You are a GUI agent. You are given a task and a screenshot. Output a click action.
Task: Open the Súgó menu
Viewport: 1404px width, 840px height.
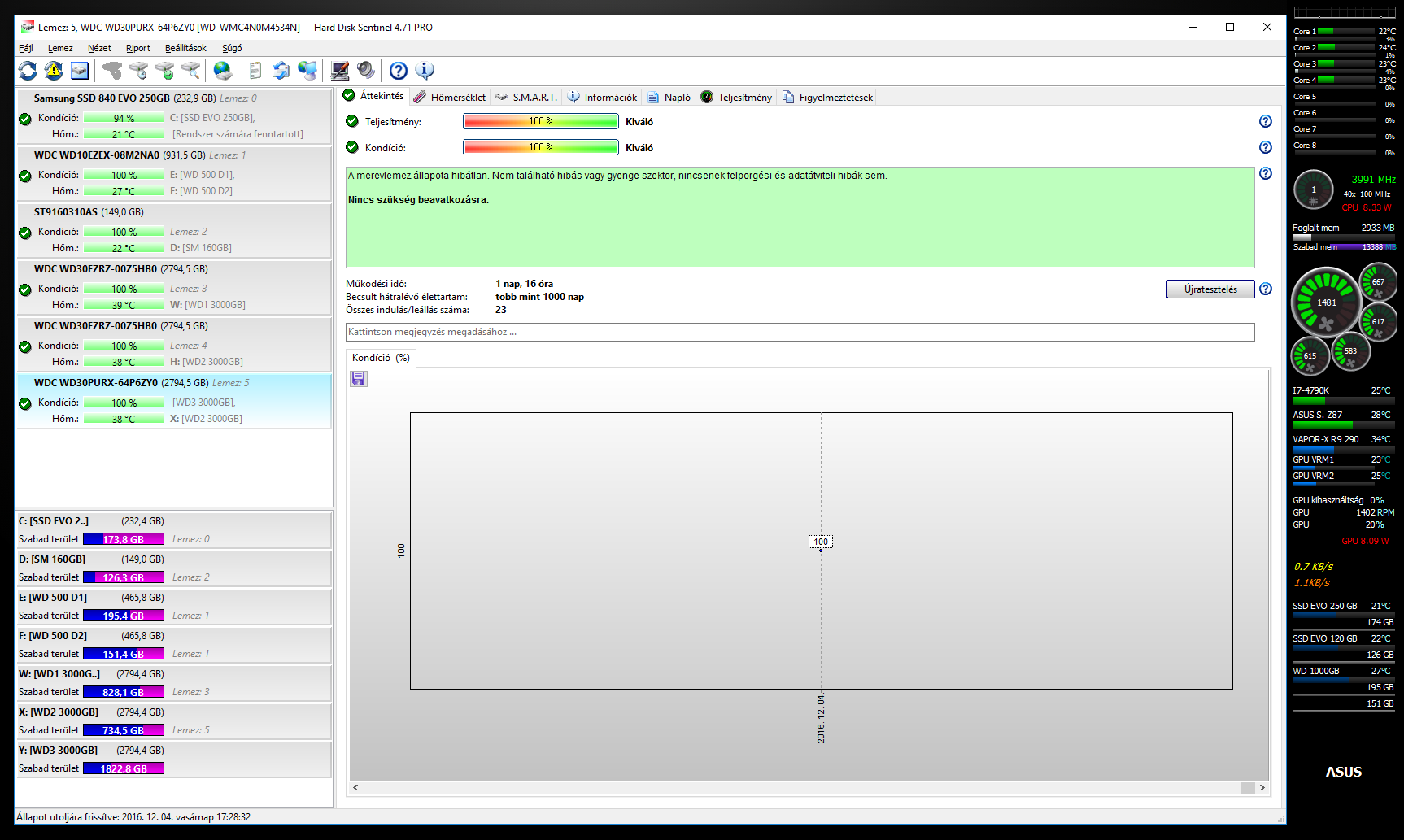tap(232, 48)
